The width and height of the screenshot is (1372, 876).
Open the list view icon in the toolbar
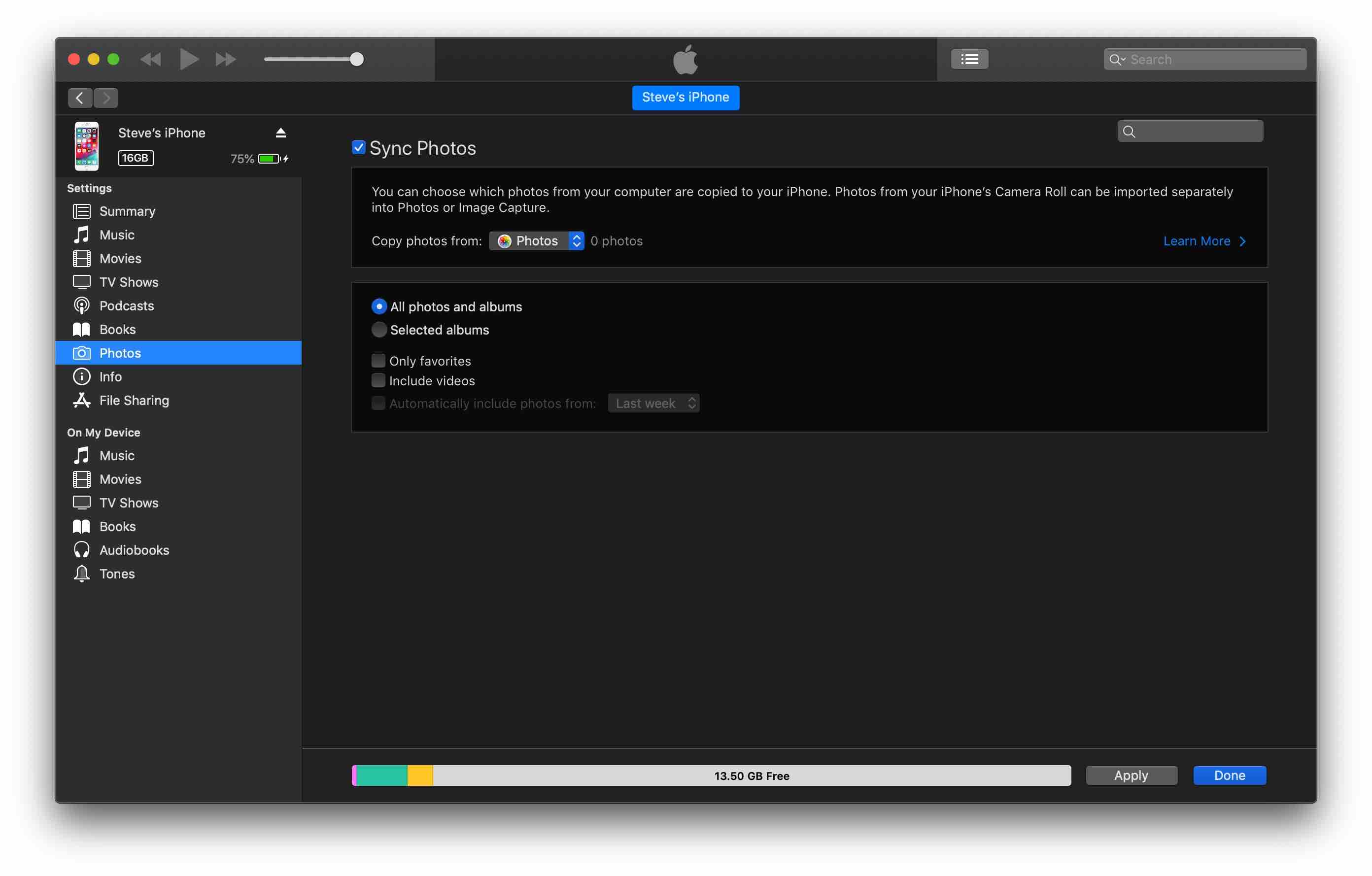pyautogui.click(x=968, y=59)
